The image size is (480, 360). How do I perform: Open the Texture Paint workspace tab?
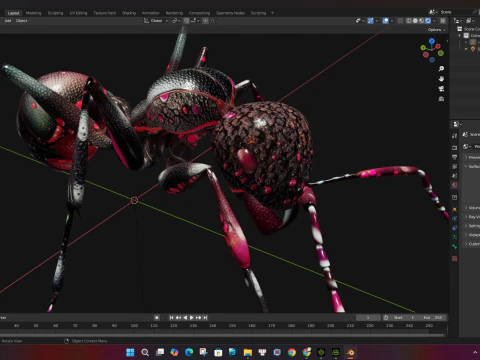click(x=105, y=13)
